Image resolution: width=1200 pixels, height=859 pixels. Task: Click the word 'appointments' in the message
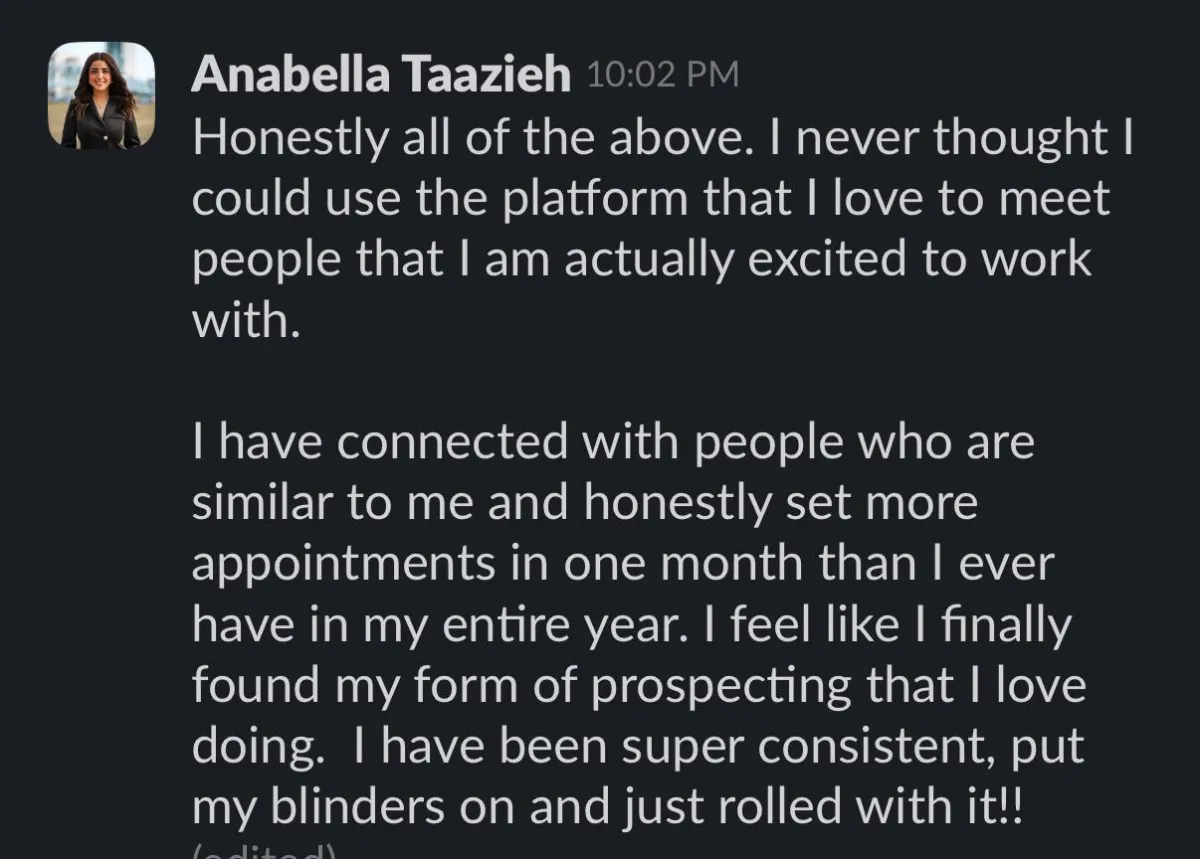coord(343,566)
